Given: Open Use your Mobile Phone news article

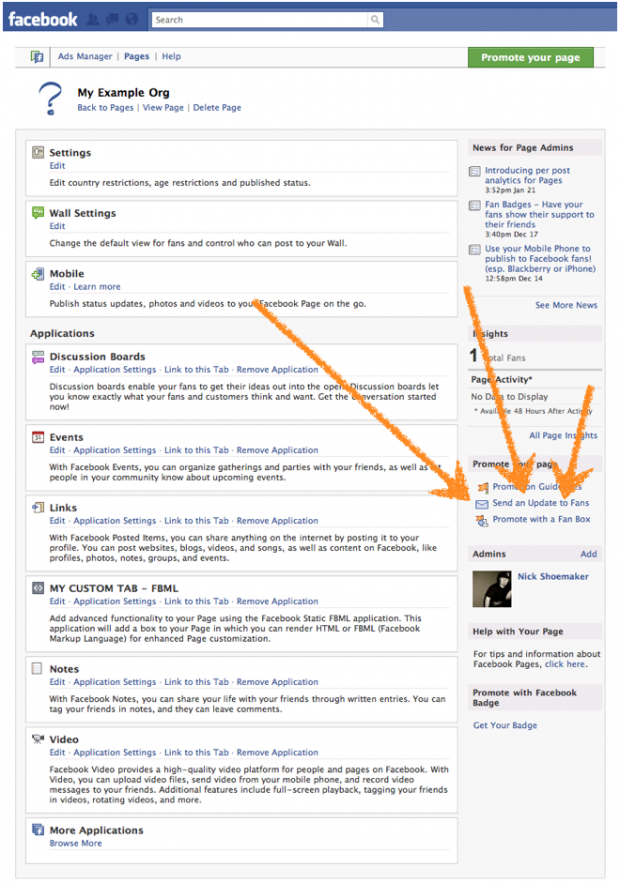Looking at the screenshot, I should click(540, 258).
